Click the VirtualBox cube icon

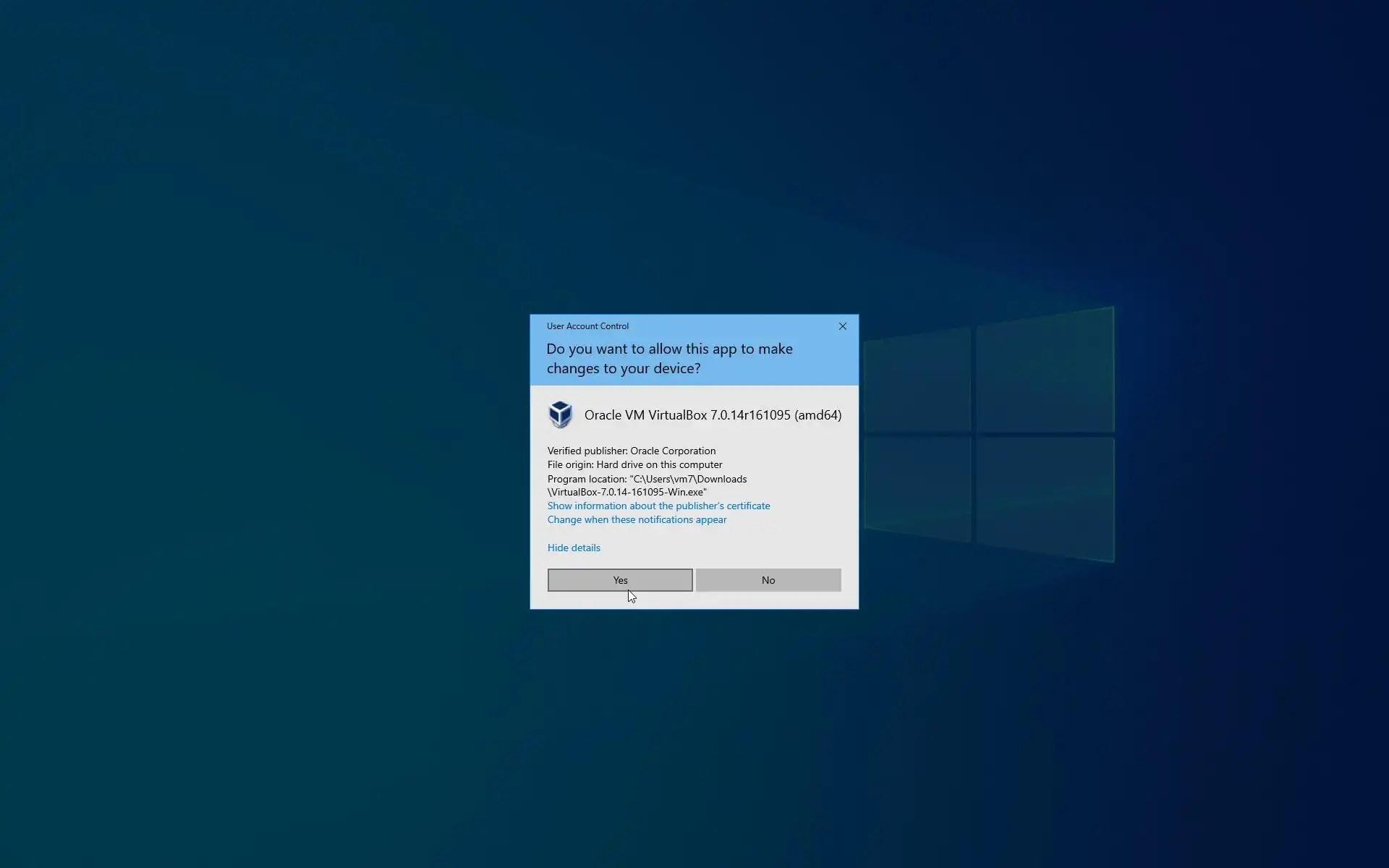(560, 414)
